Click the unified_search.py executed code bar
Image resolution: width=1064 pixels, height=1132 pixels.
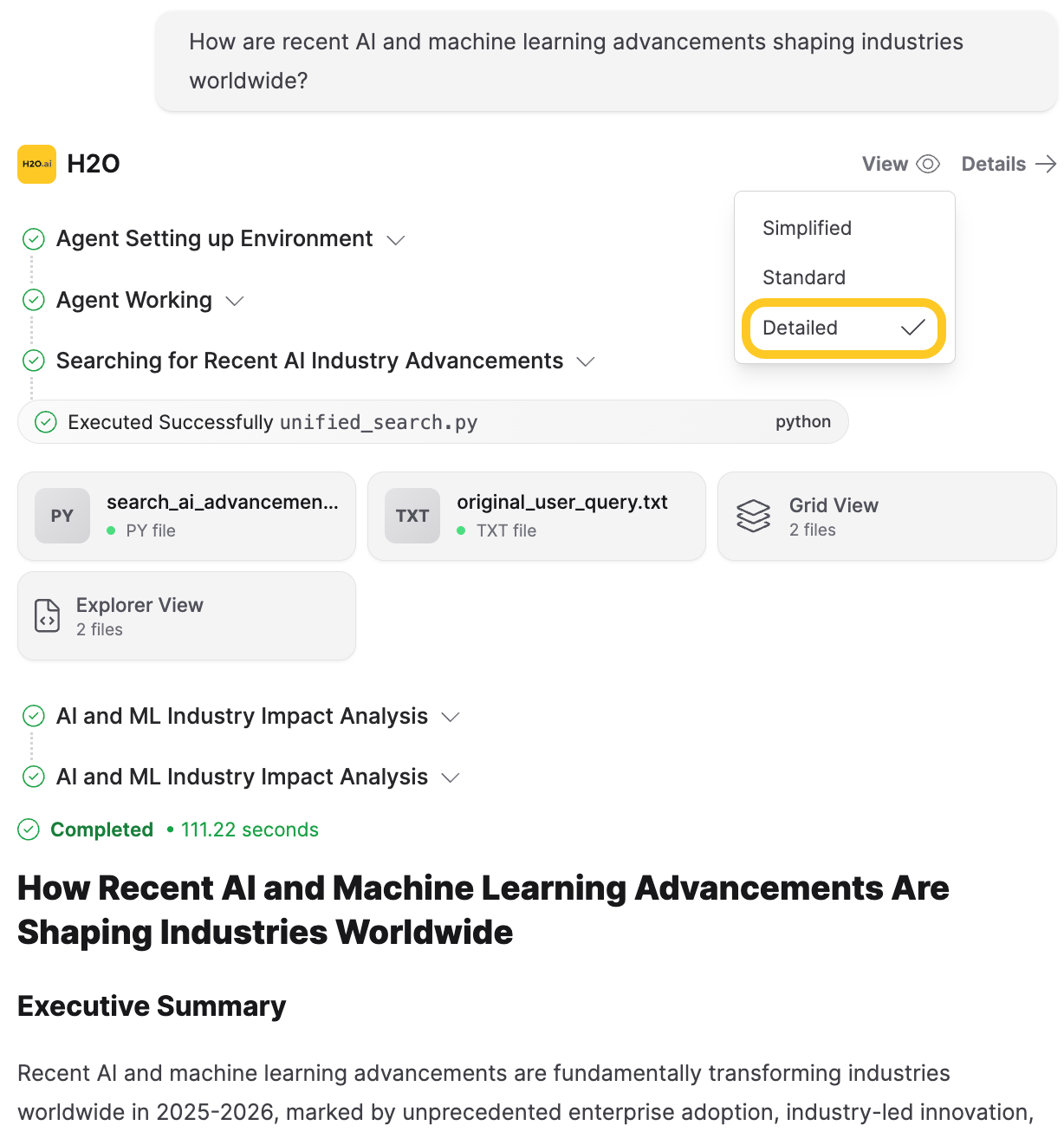(433, 422)
